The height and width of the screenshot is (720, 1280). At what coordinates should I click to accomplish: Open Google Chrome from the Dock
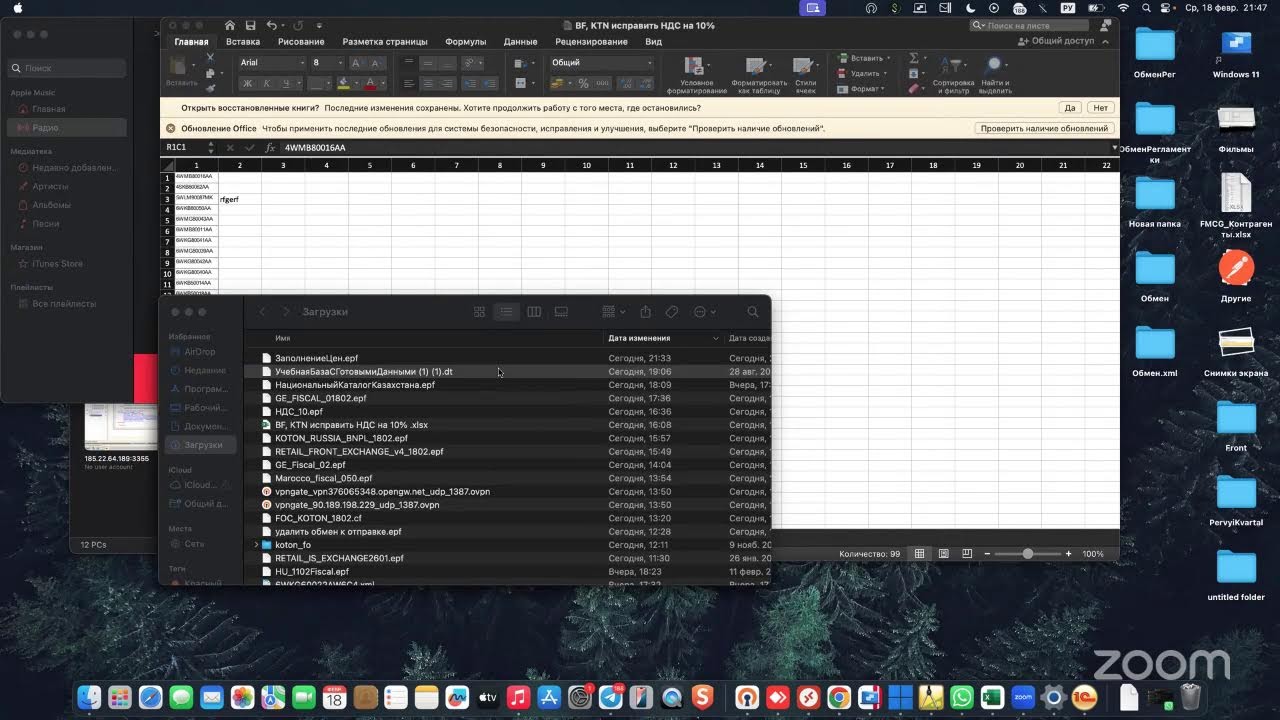[x=839, y=697]
